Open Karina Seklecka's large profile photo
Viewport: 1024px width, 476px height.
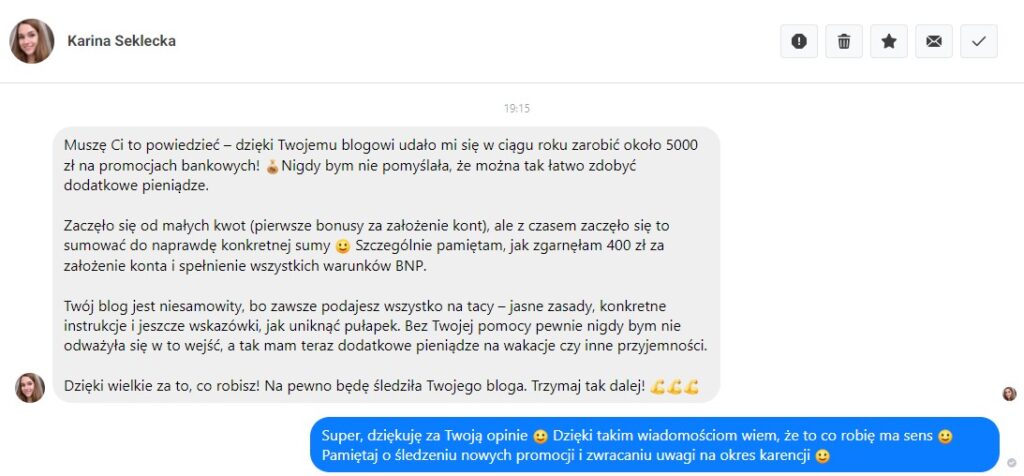31,41
